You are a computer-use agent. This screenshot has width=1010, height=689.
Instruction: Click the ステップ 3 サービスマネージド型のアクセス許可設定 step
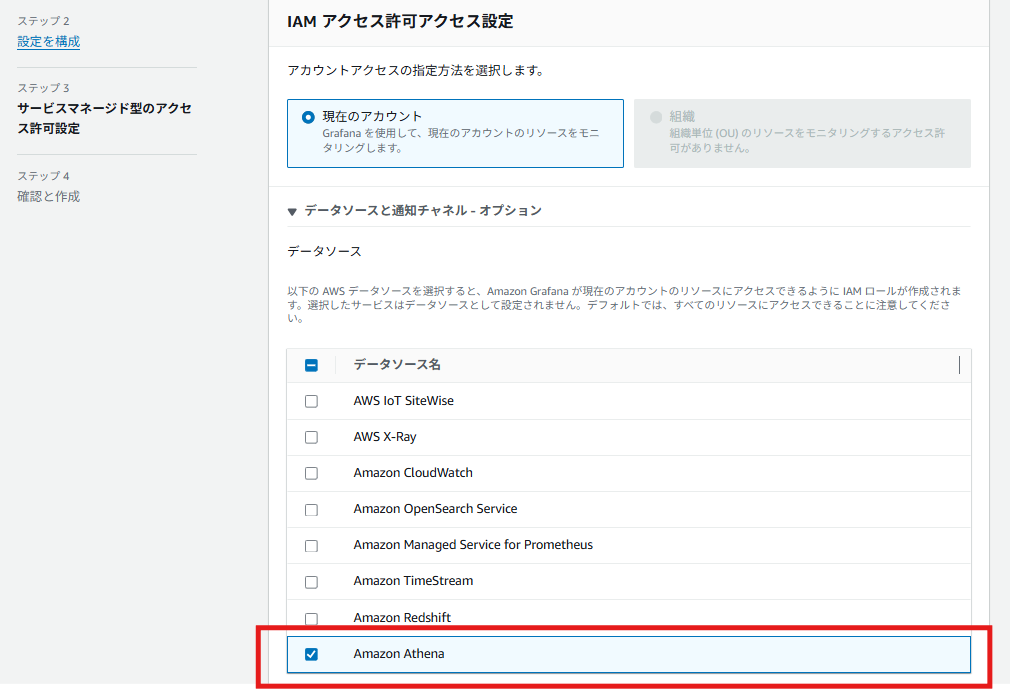104,108
